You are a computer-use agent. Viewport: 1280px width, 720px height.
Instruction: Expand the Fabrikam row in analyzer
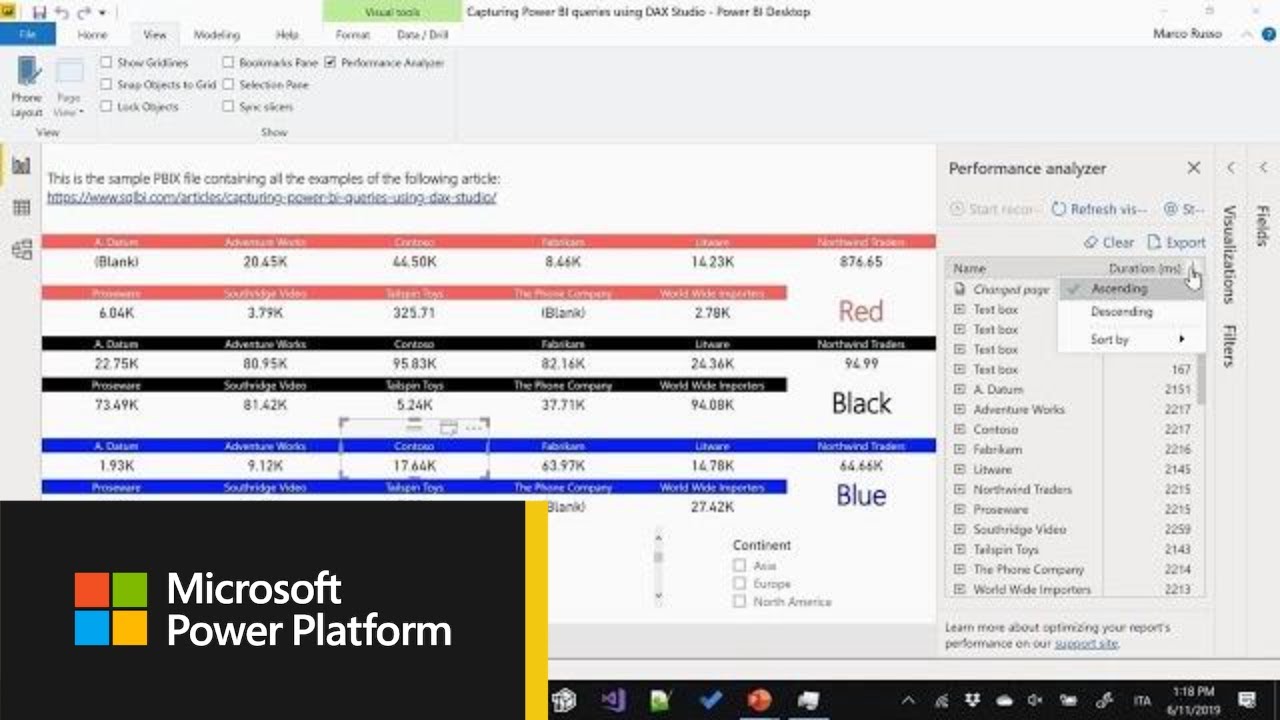tap(959, 449)
